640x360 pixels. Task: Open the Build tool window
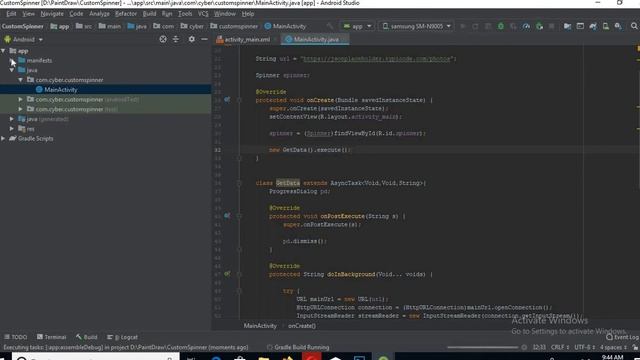coord(87,337)
